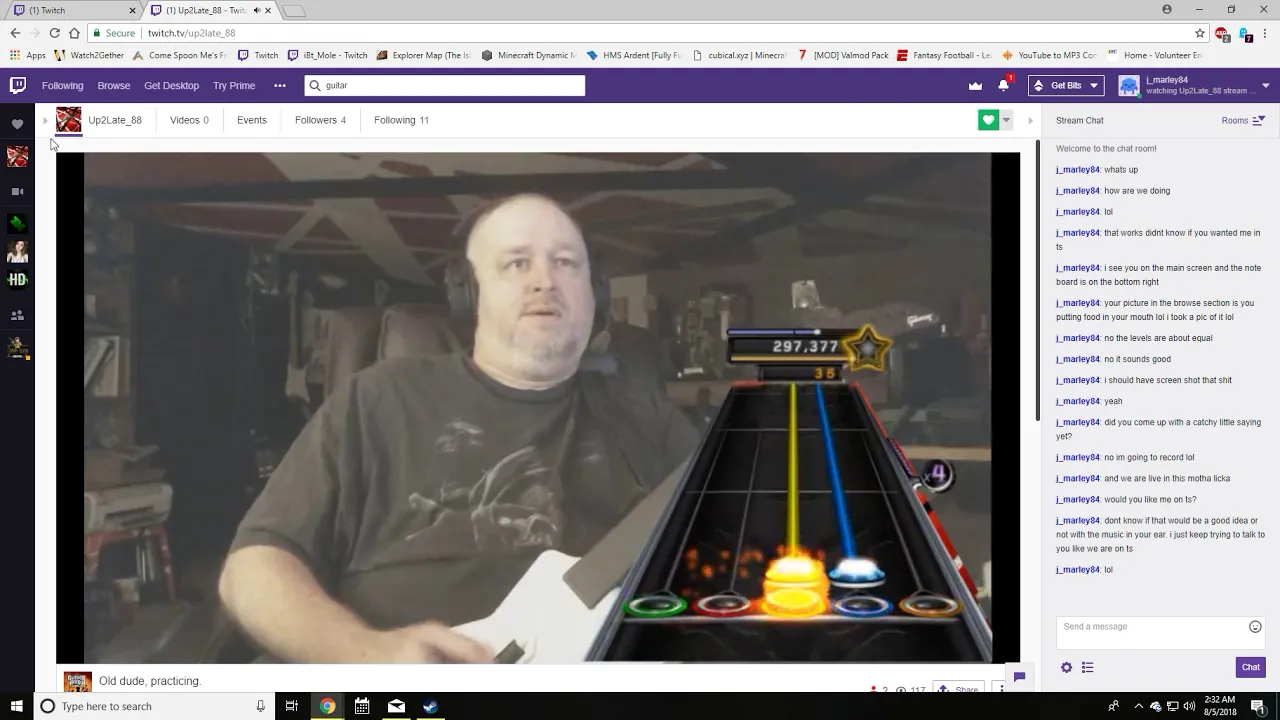The width and height of the screenshot is (1280, 720).
Task: Open first followed channel avatar in sidebar
Action: tap(17, 157)
